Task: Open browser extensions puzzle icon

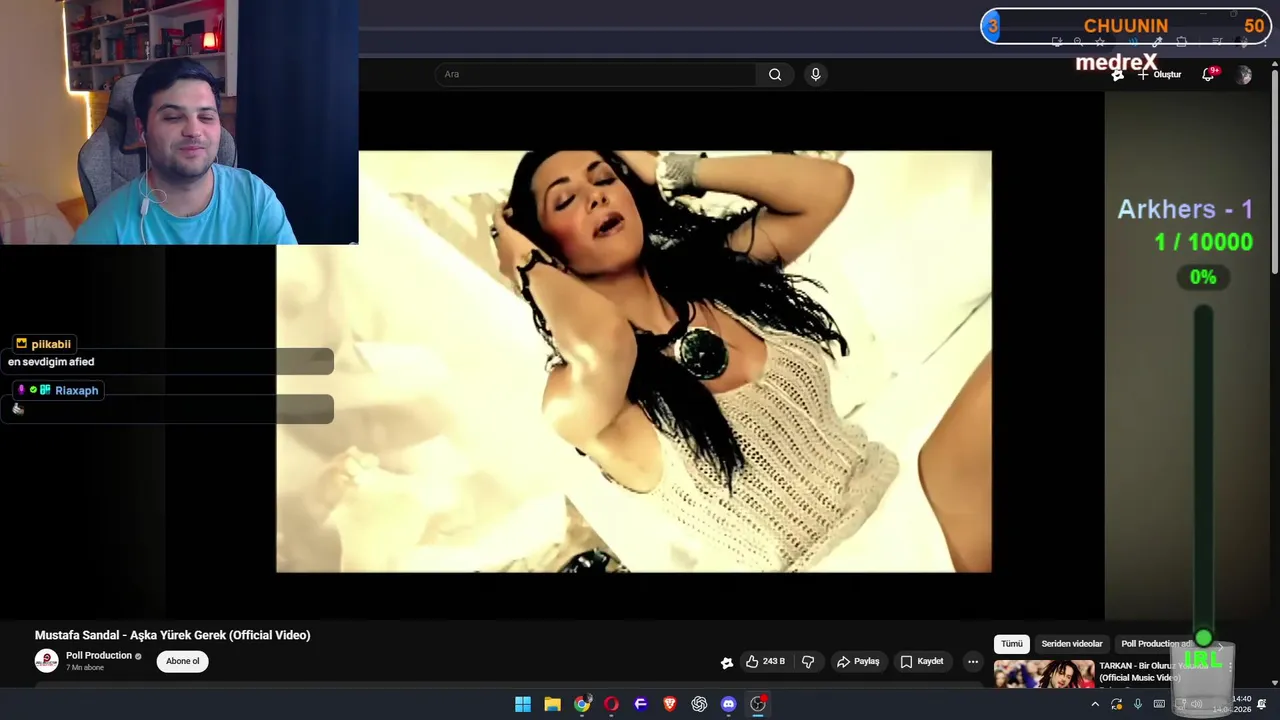Action: [x=1182, y=42]
